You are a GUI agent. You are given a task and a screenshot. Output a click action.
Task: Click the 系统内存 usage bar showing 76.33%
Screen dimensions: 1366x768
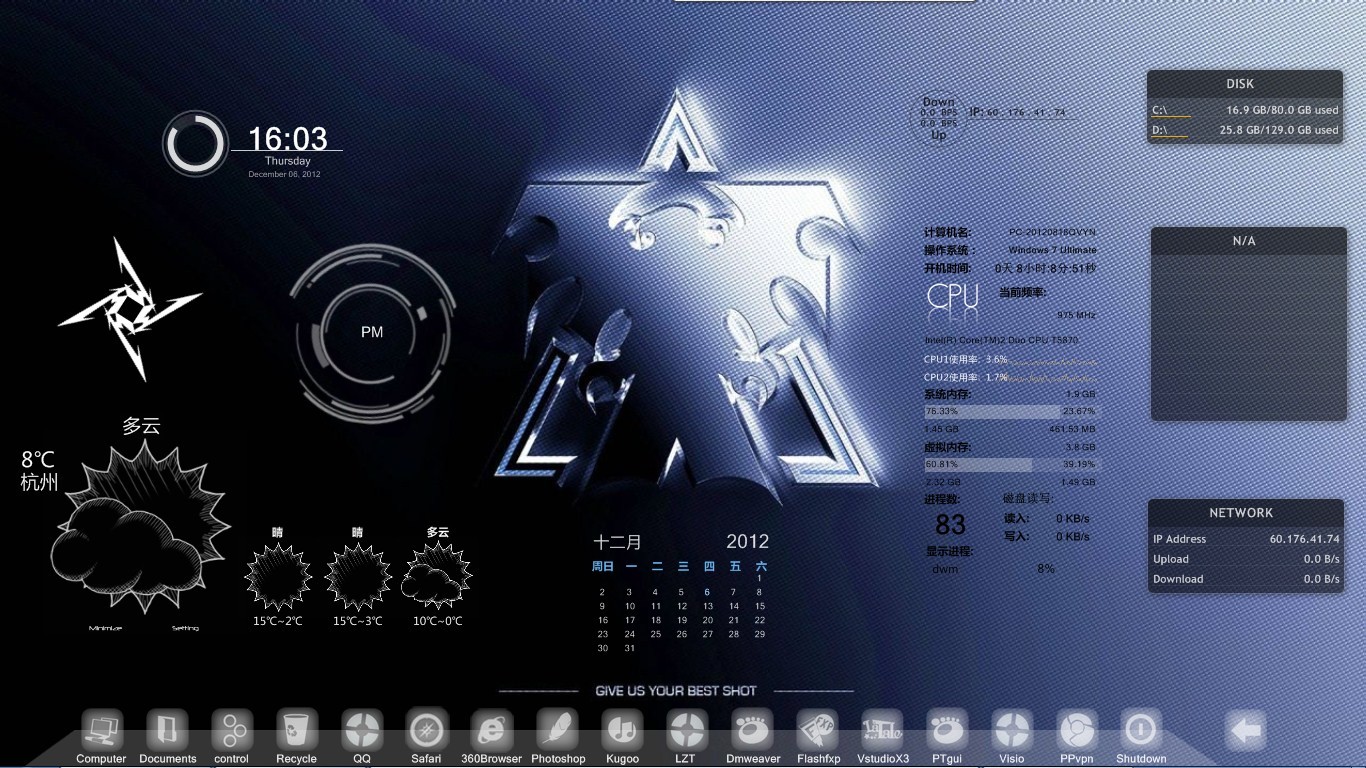(1010, 411)
